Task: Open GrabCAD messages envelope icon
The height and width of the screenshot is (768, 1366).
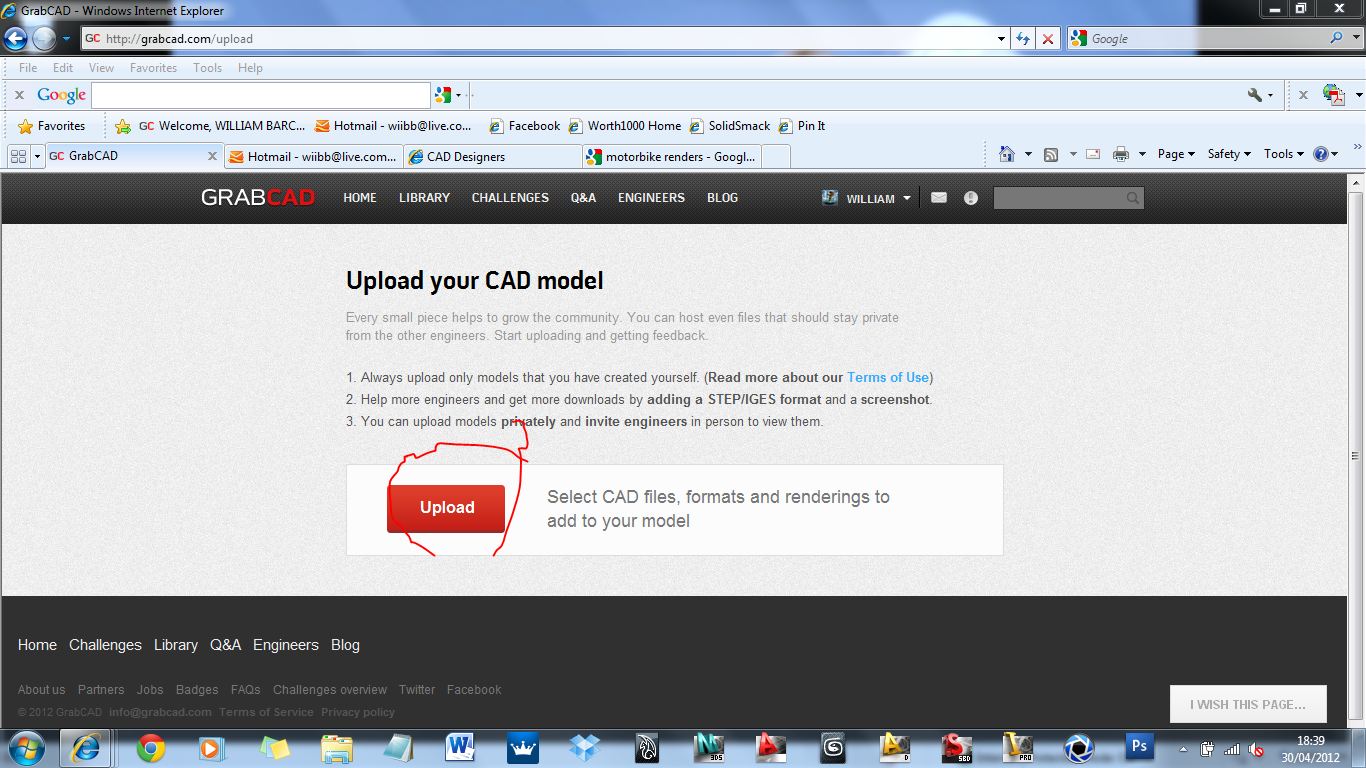Action: click(x=939, y=198)
